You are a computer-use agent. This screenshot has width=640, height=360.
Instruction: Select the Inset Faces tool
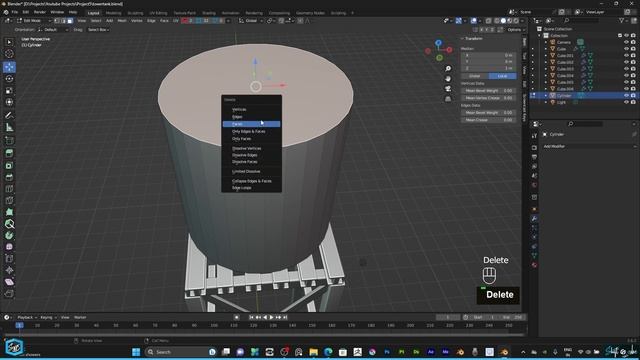coord(9,165)
